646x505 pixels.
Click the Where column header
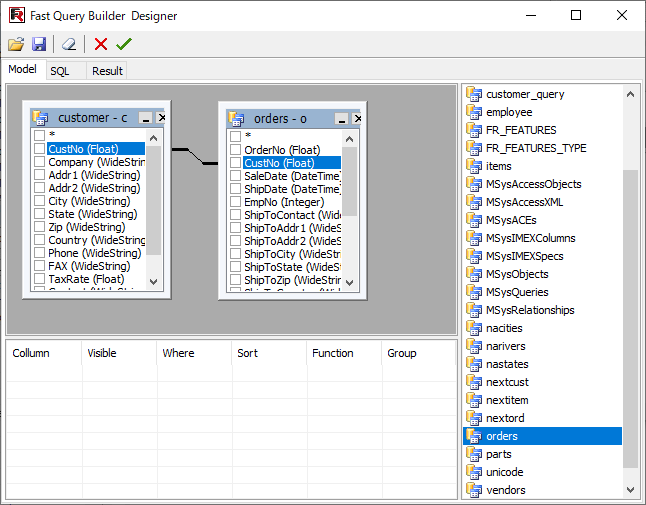tap(178, 353)
